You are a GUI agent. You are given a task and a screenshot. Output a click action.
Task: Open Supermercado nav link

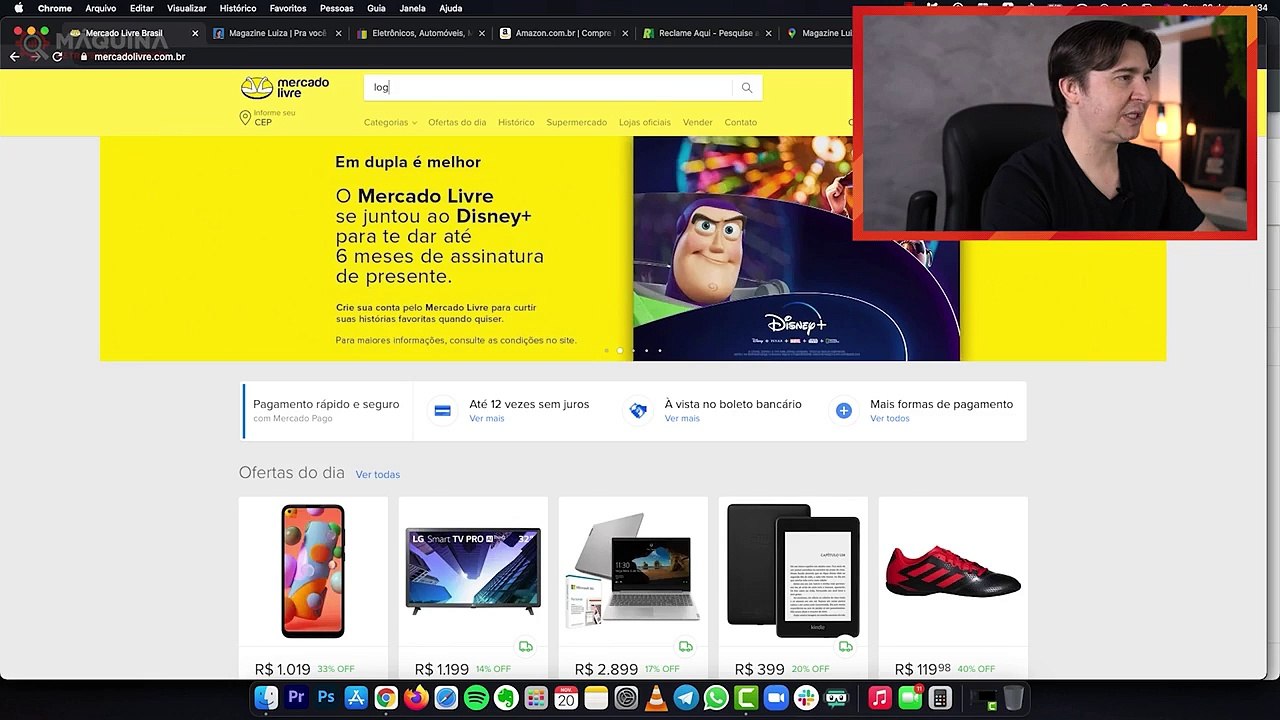(x=576, y=122)
